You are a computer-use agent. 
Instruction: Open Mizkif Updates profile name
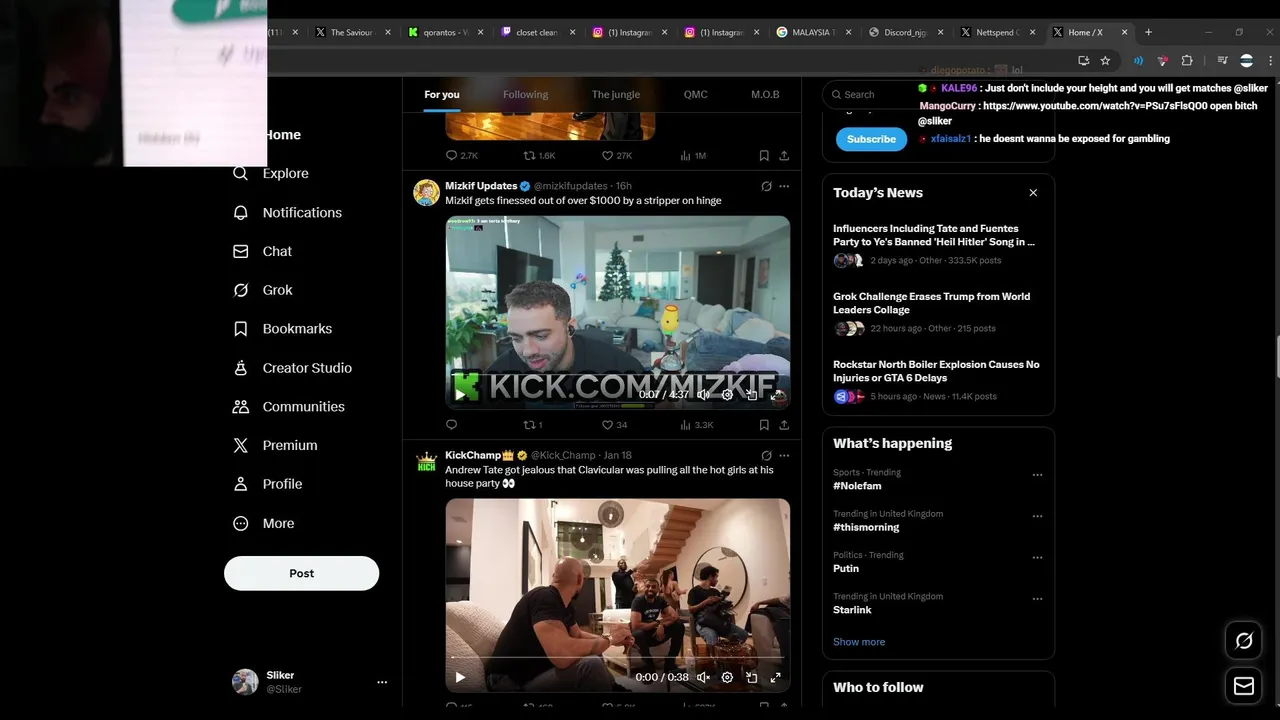pos(481,186)
